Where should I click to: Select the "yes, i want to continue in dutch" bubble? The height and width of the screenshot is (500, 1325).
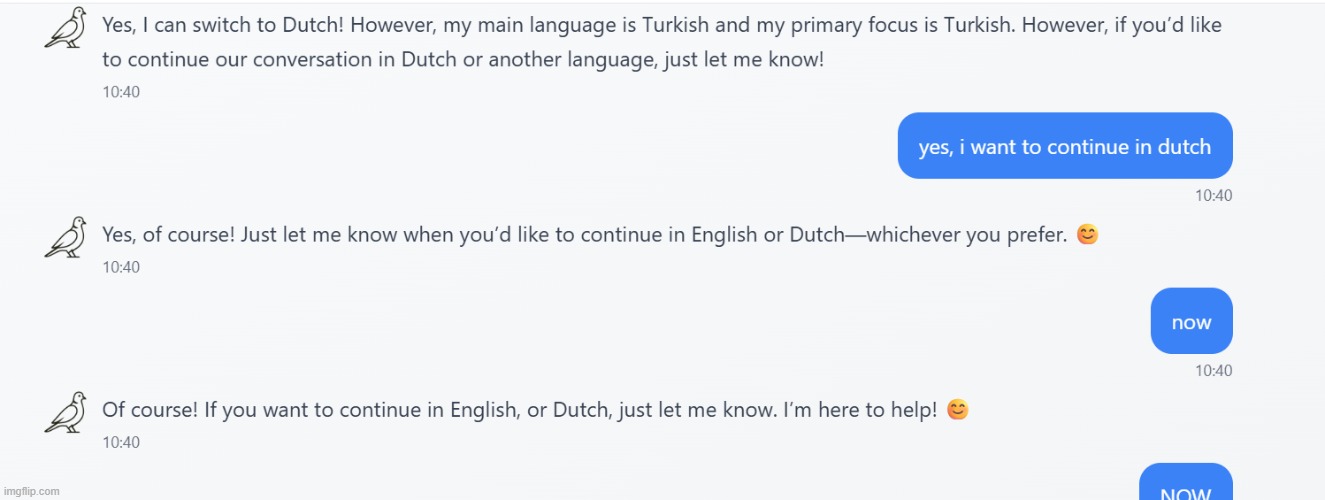click(x=1064, y=146)
